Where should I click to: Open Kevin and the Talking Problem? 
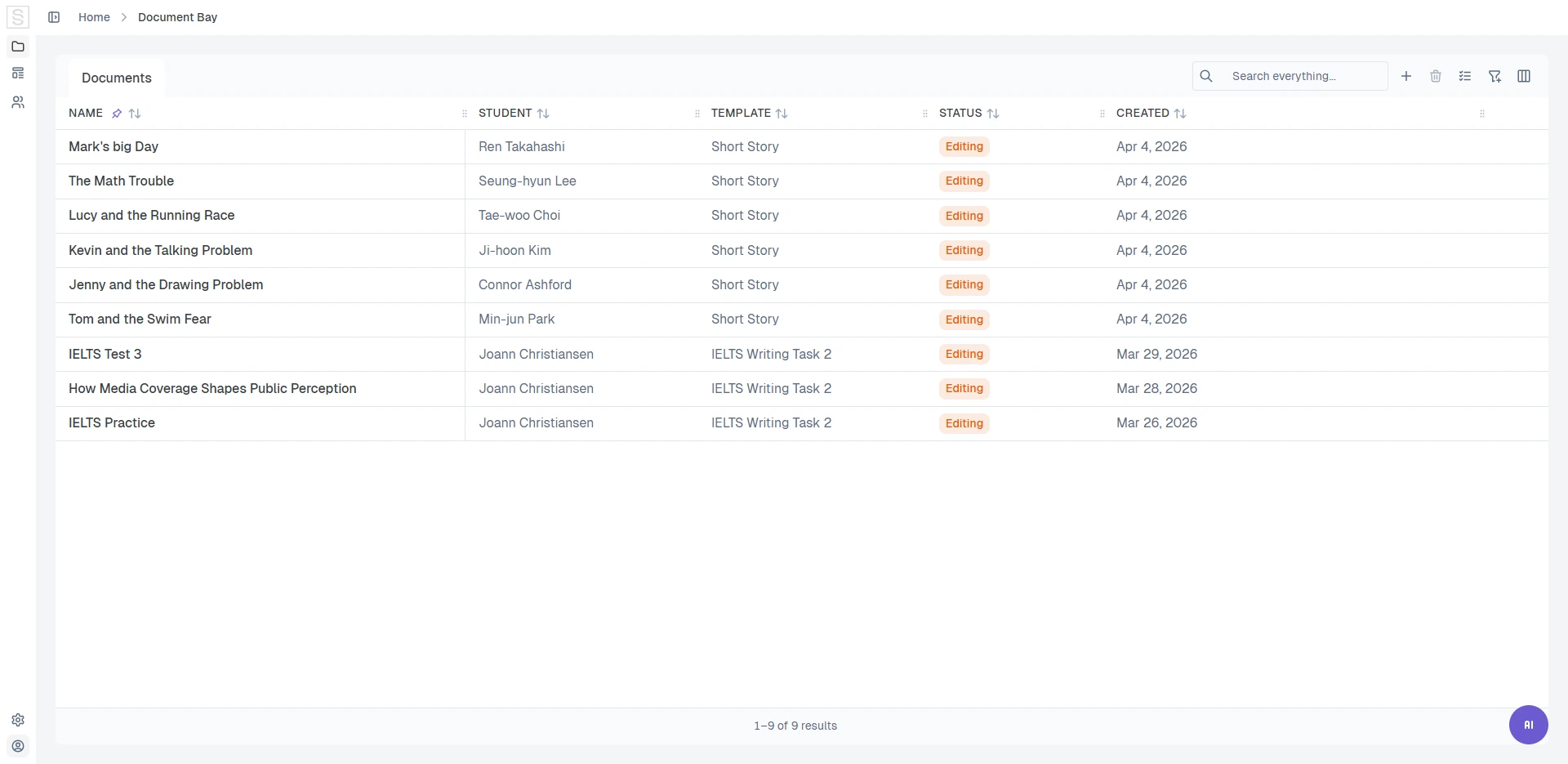pos(160,250)
